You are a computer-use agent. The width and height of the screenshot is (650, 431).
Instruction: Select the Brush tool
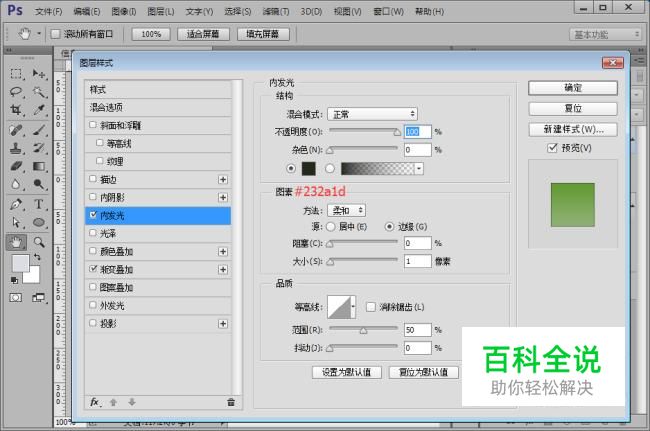(x=39, y=130)
